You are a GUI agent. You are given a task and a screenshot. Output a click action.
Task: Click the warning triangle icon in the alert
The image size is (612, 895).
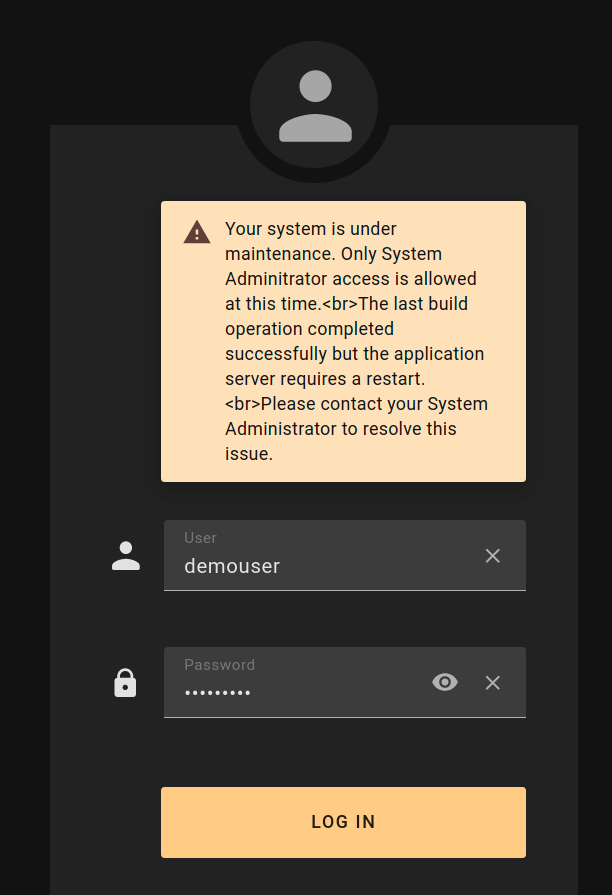pos(197,232)
